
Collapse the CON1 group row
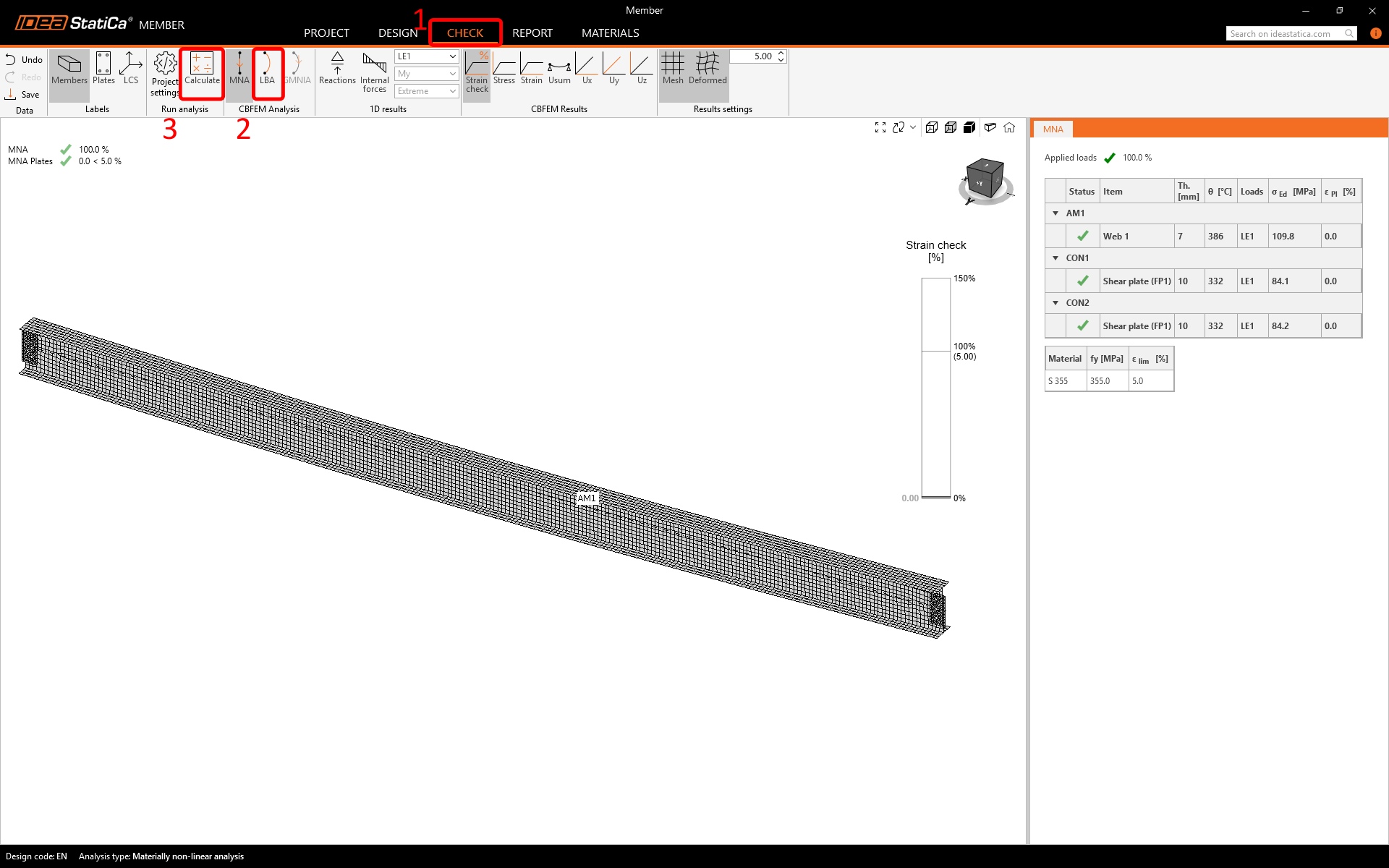click(1055, 258)
